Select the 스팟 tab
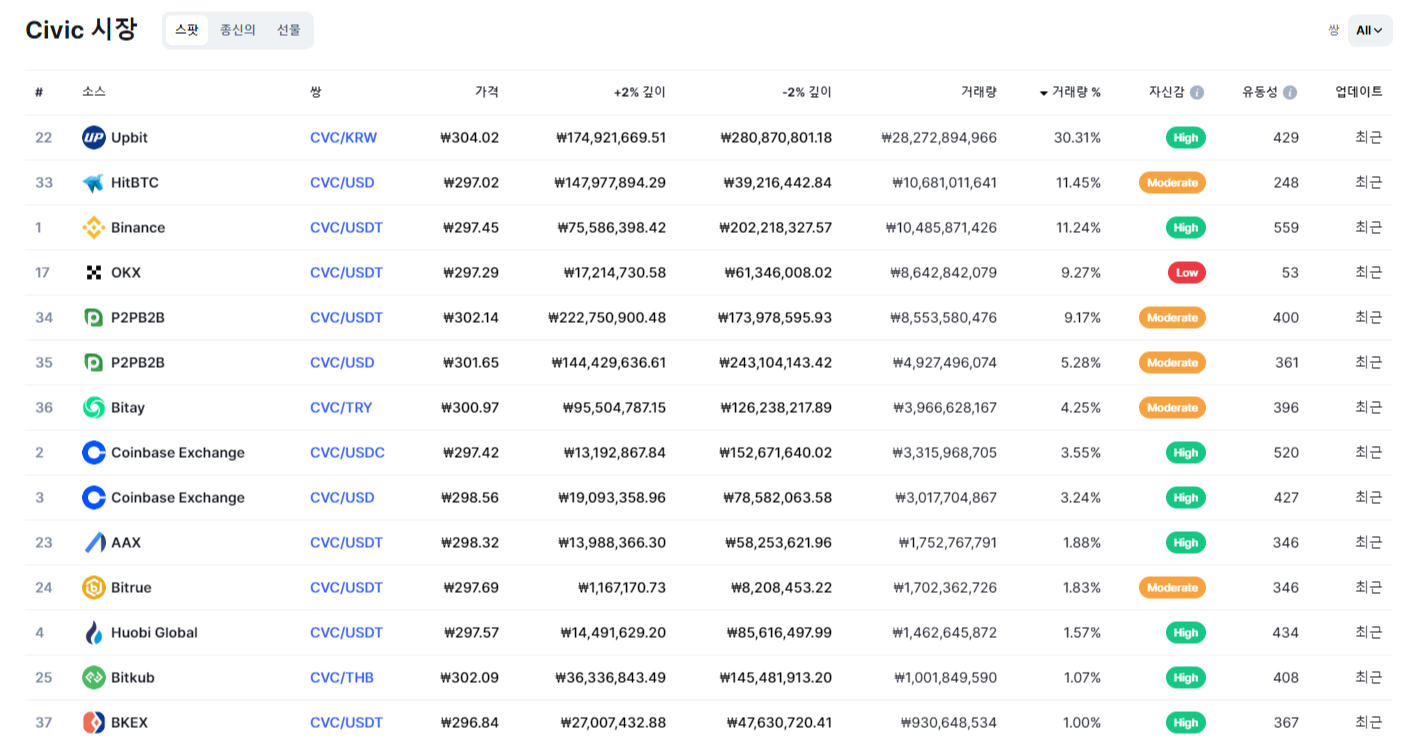This screenshot has height=742, width=1413. point(187,30)
